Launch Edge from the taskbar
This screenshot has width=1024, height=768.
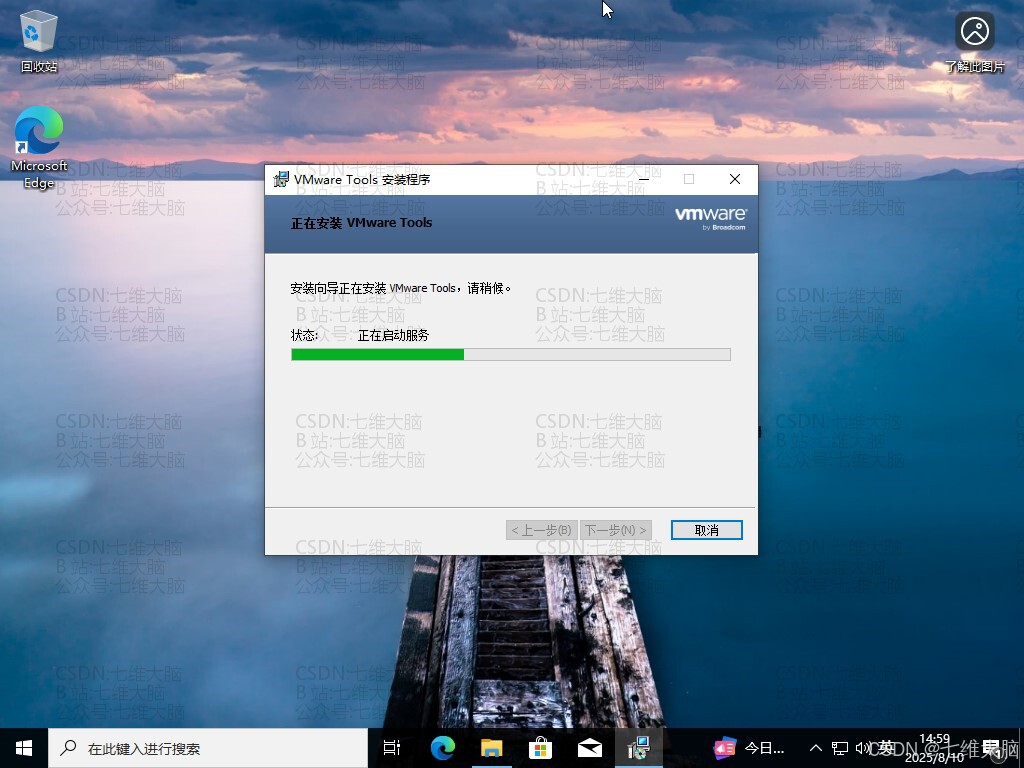point(443,748)
